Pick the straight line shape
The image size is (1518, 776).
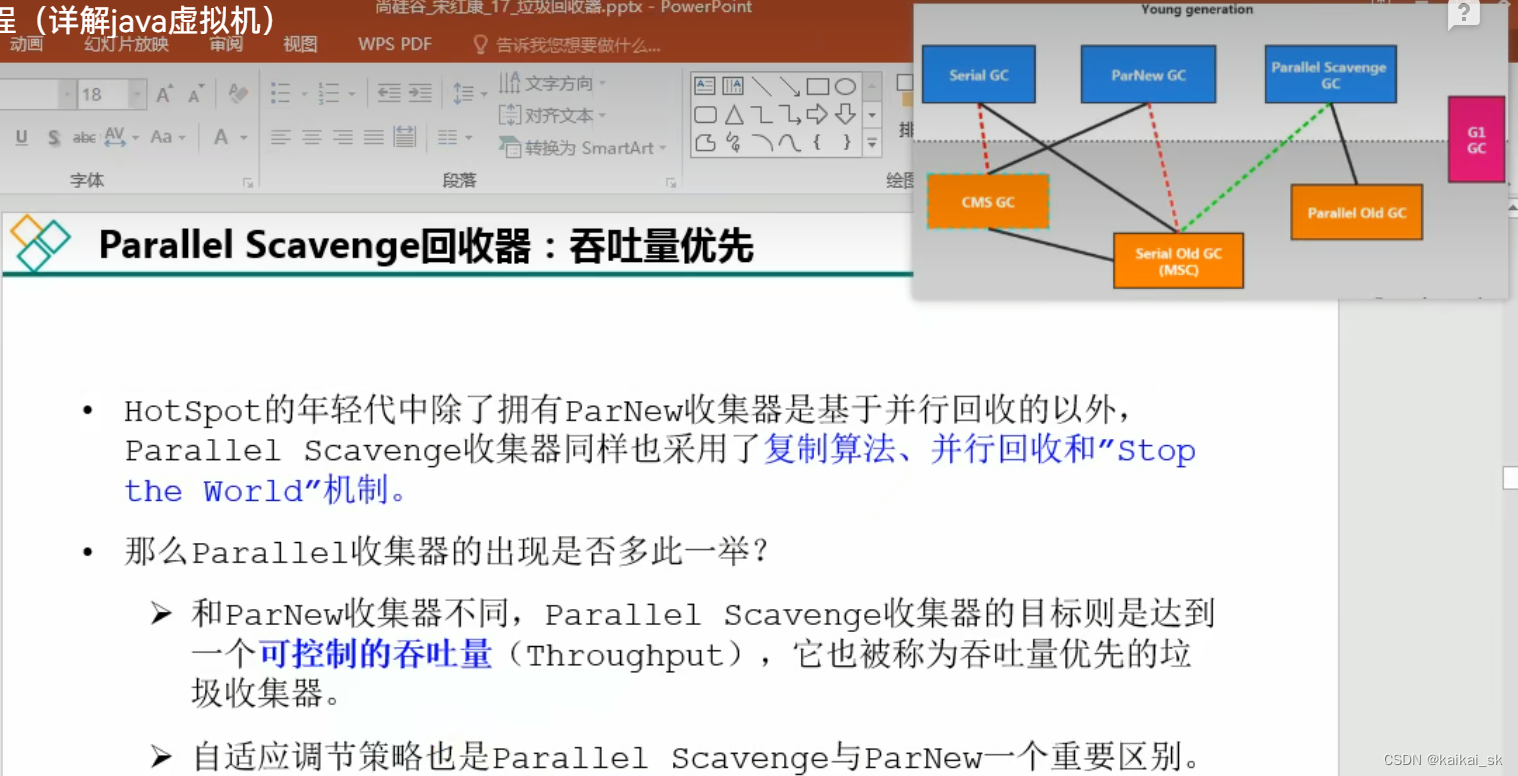(762, 87)
